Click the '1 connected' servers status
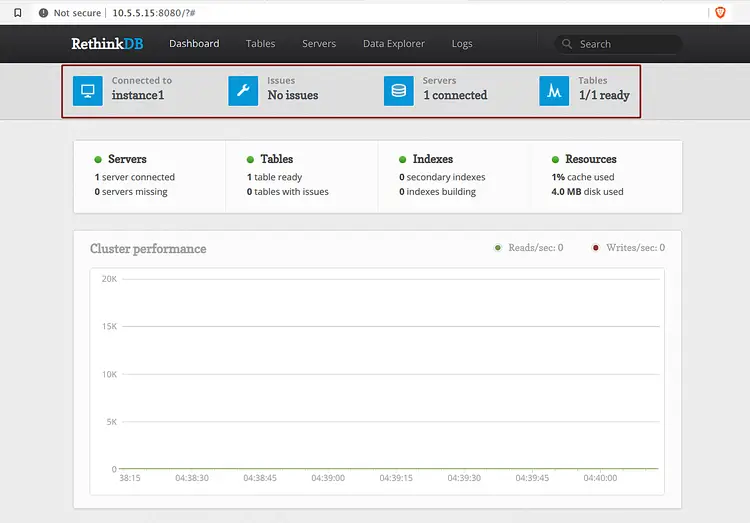 (455, 95)
